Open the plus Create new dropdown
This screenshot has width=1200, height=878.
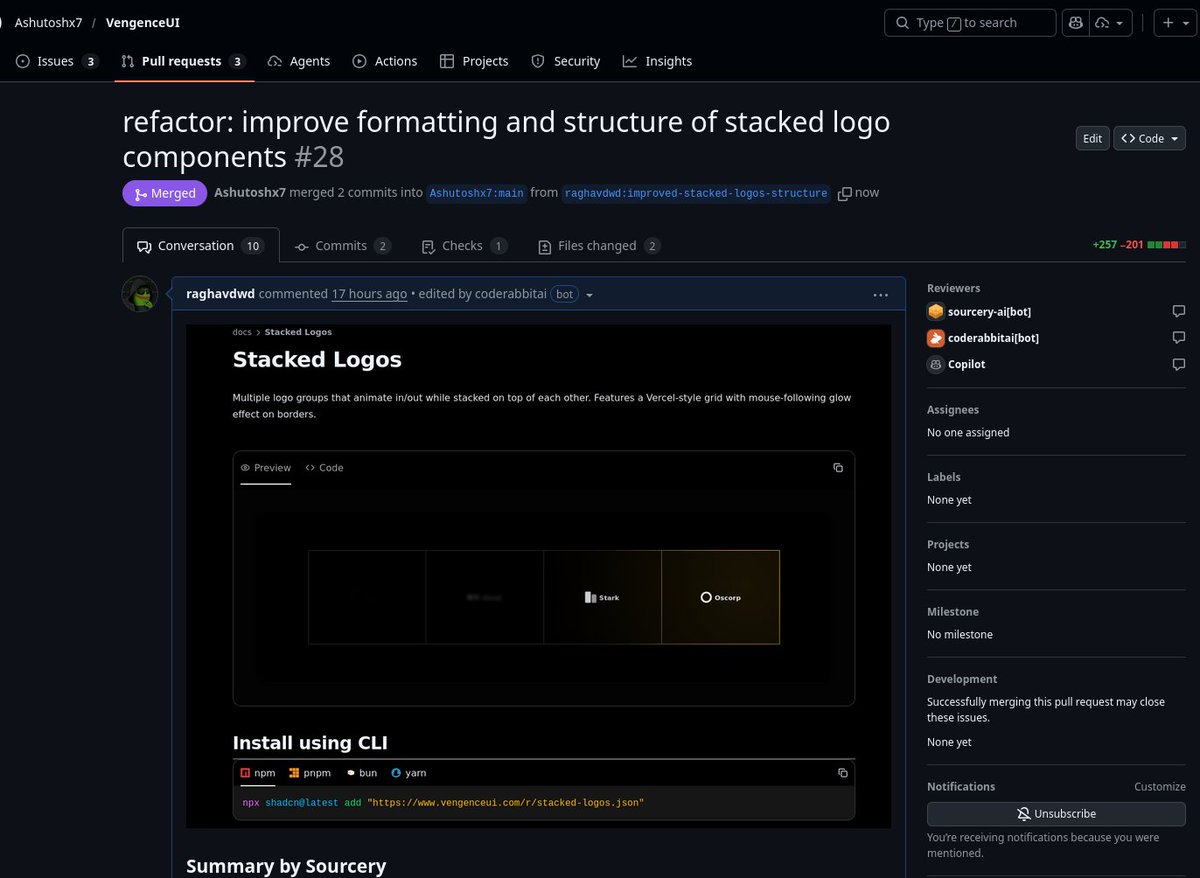1175,22
